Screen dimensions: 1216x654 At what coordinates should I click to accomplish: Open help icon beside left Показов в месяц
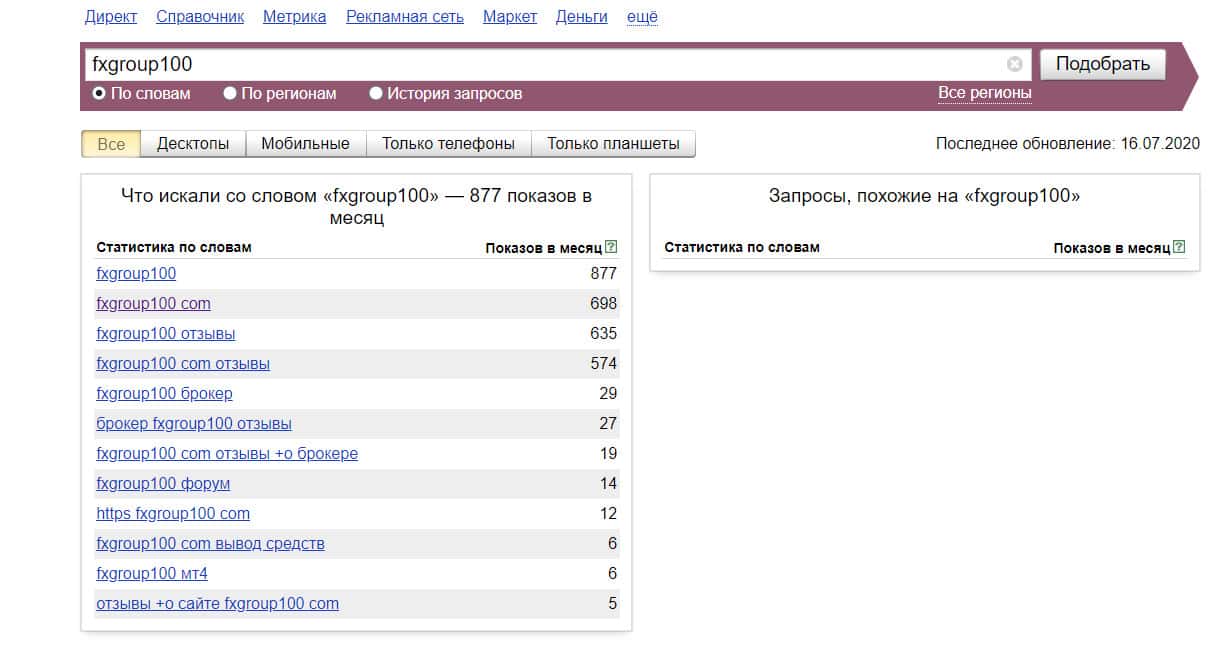coord(611,247)
